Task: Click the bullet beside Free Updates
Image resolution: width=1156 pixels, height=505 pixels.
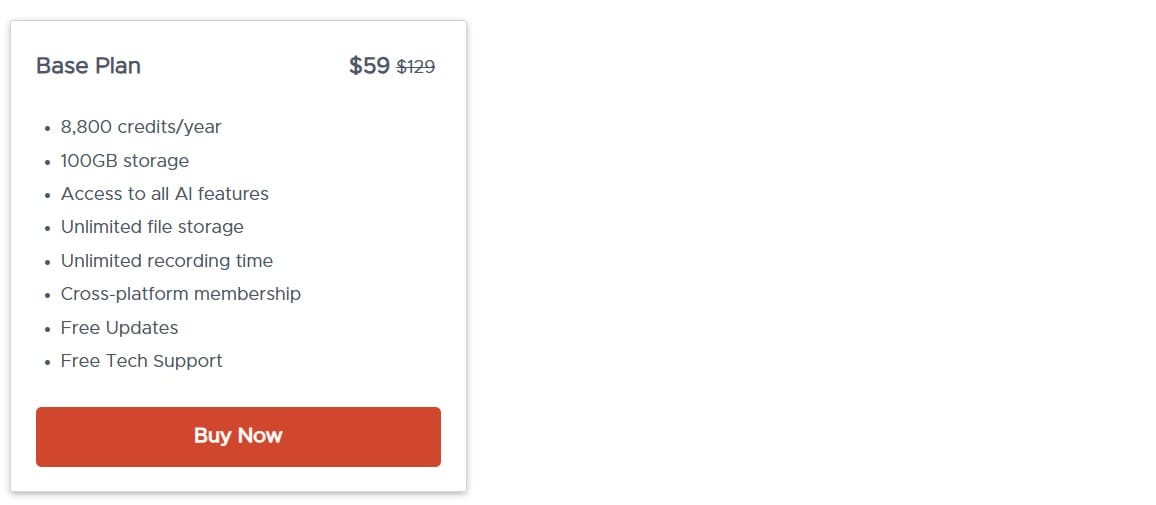Action: (47, 329)
